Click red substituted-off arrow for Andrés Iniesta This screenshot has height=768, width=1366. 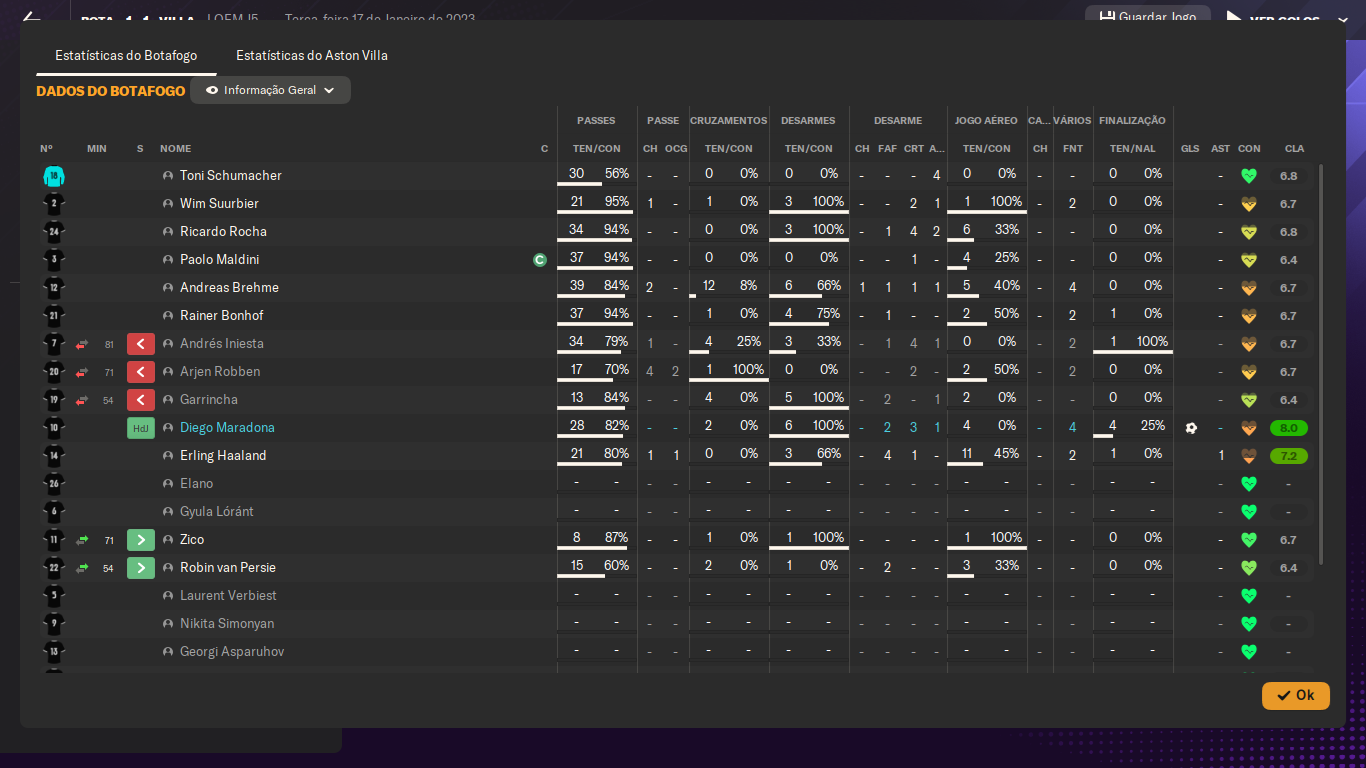141,344
